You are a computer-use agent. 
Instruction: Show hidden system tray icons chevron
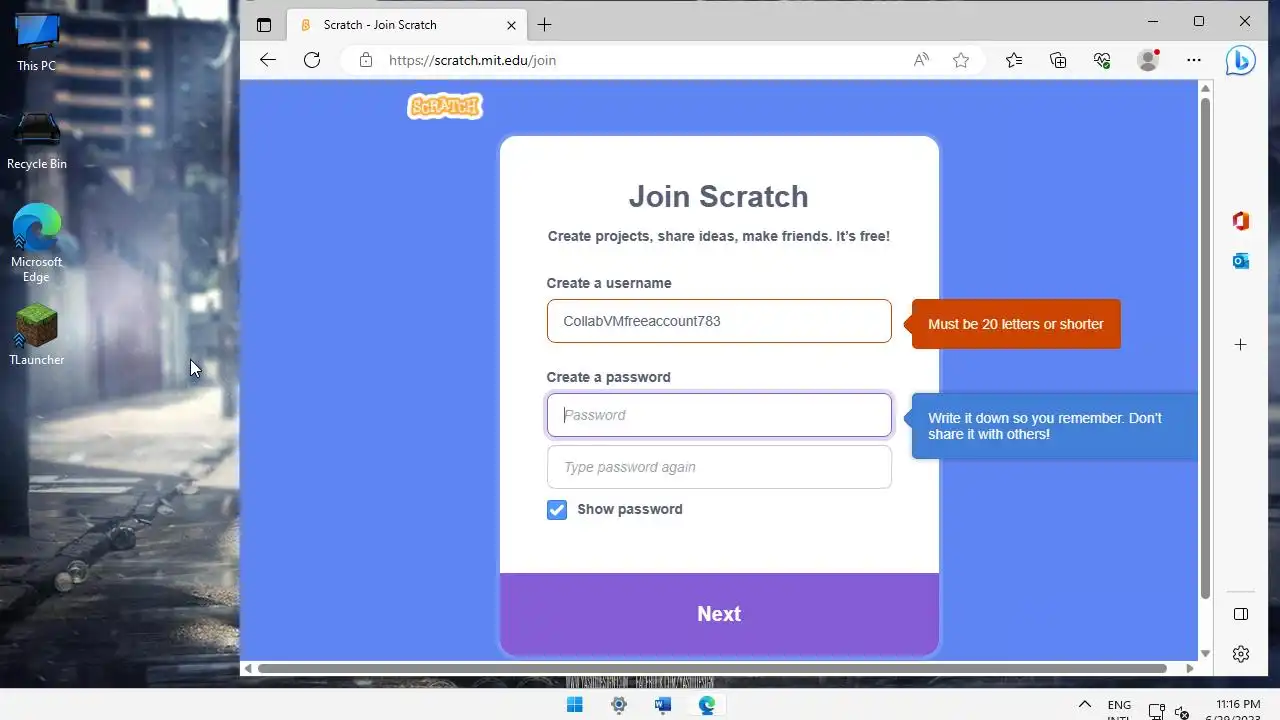coord(1084,705)
